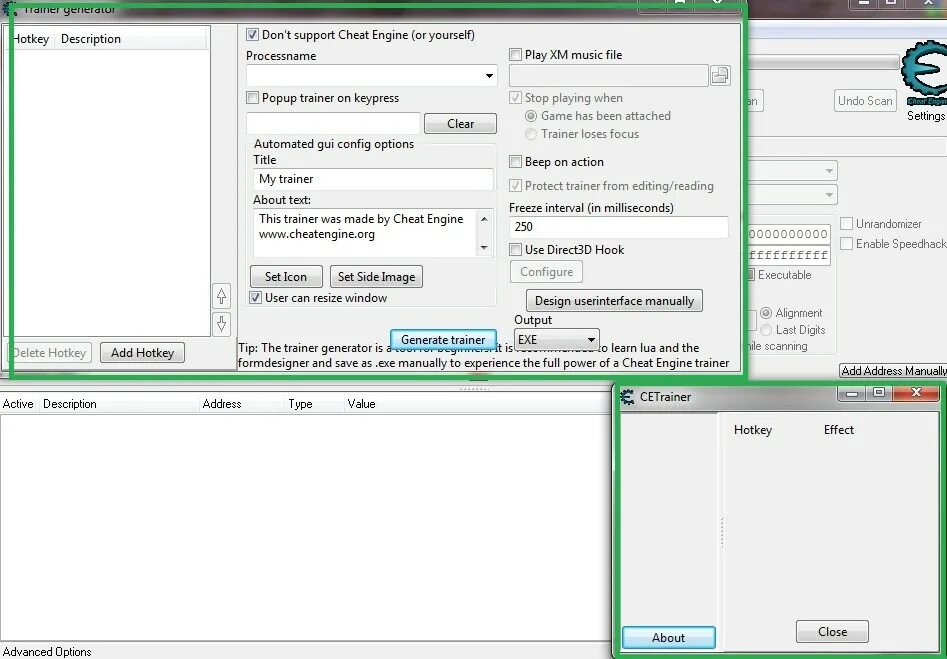
Task: Minimize the CETrainer window
Action: [852, 393]
